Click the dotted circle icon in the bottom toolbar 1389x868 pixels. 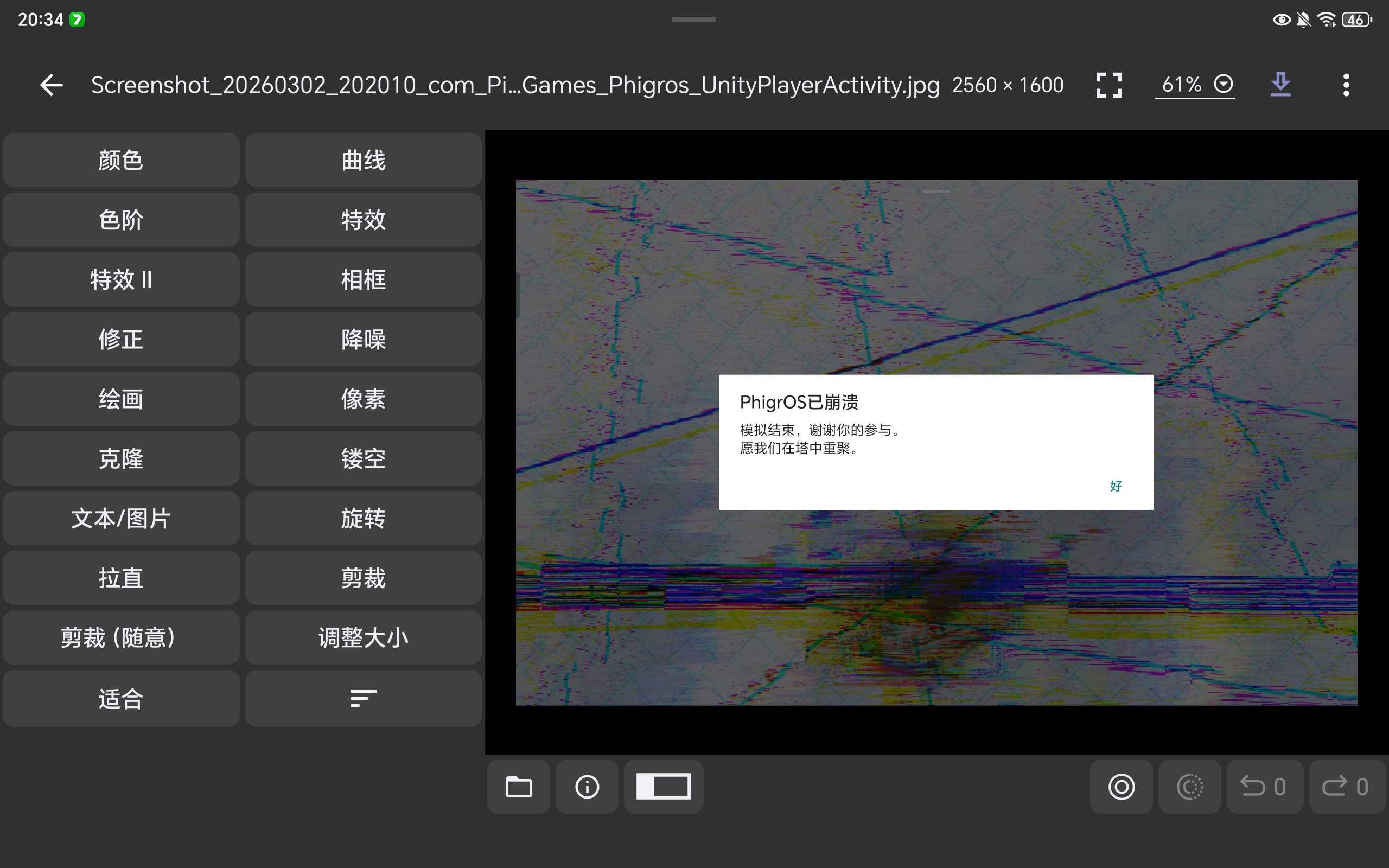1189,787
